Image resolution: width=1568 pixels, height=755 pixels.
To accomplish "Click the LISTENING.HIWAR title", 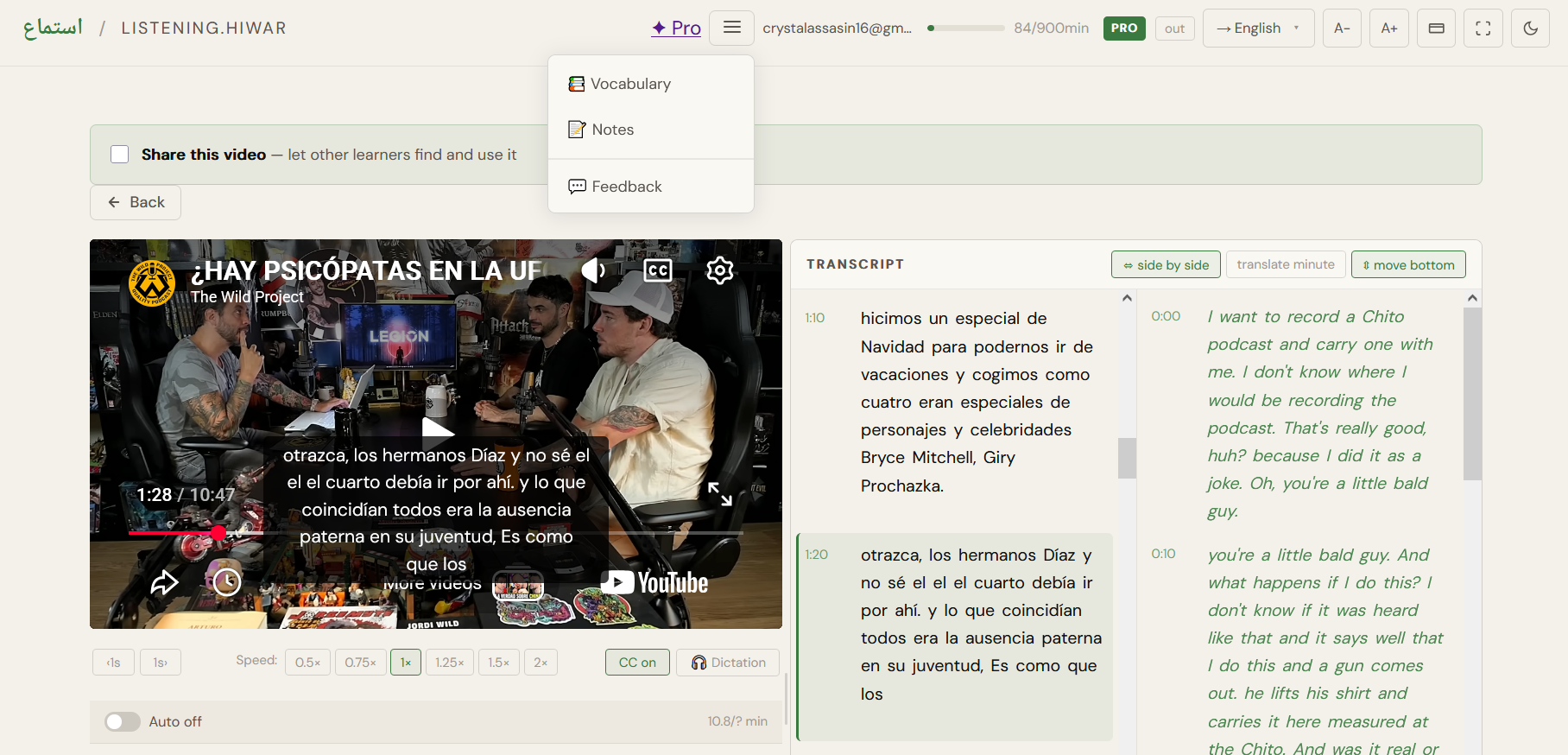I will coord(204,29).
